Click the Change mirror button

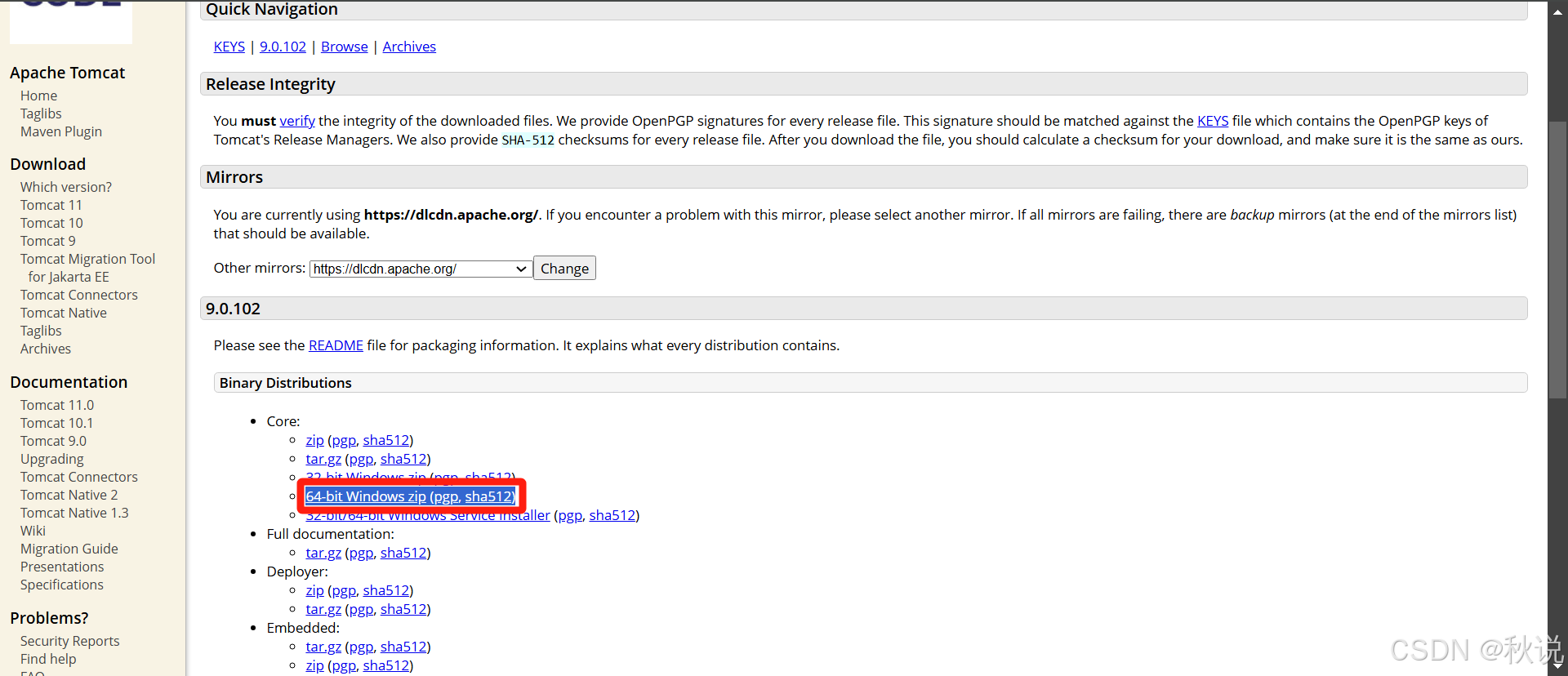[x=564, y=269]
